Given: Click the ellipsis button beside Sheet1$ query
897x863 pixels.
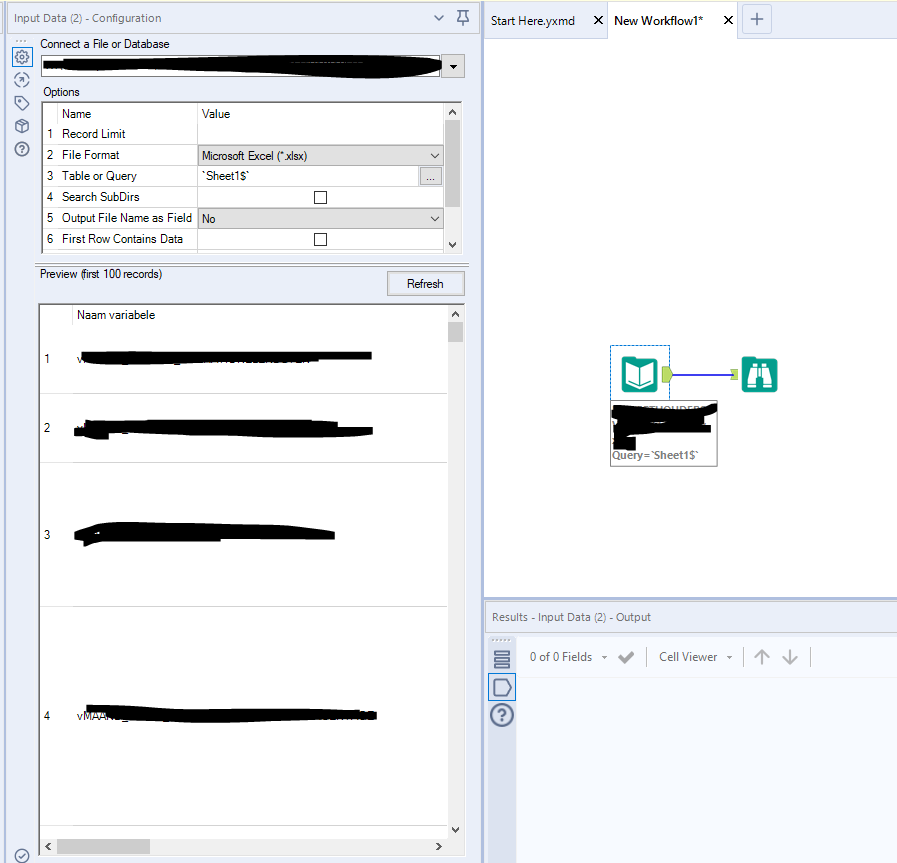Looking at the screenshot, I should pyautogui.click(x=432, y=176).
